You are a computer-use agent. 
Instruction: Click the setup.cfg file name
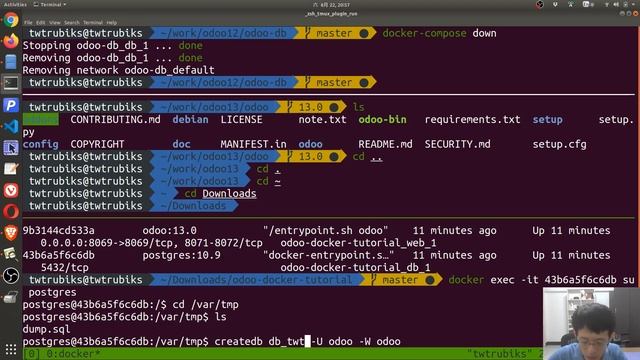coord(560,144)
